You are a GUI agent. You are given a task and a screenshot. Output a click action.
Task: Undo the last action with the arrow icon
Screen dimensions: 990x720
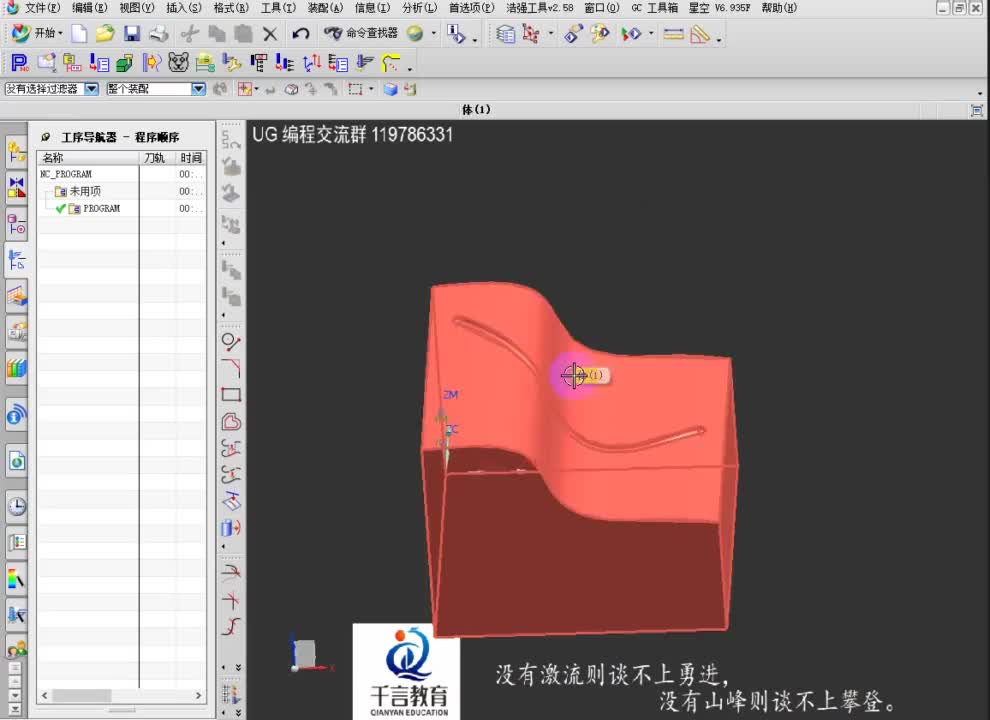pyautogui.click(x=301, y=33)
